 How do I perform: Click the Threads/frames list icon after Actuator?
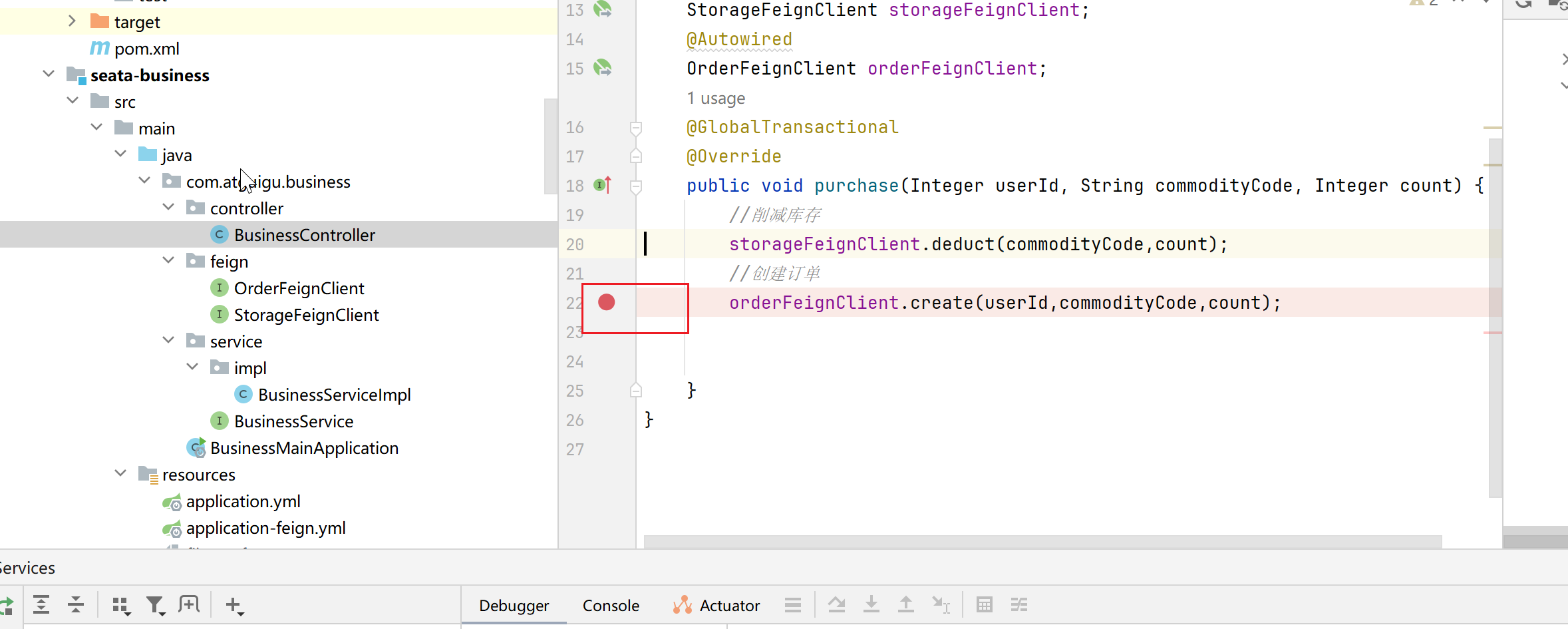click(x=792, y=605)
